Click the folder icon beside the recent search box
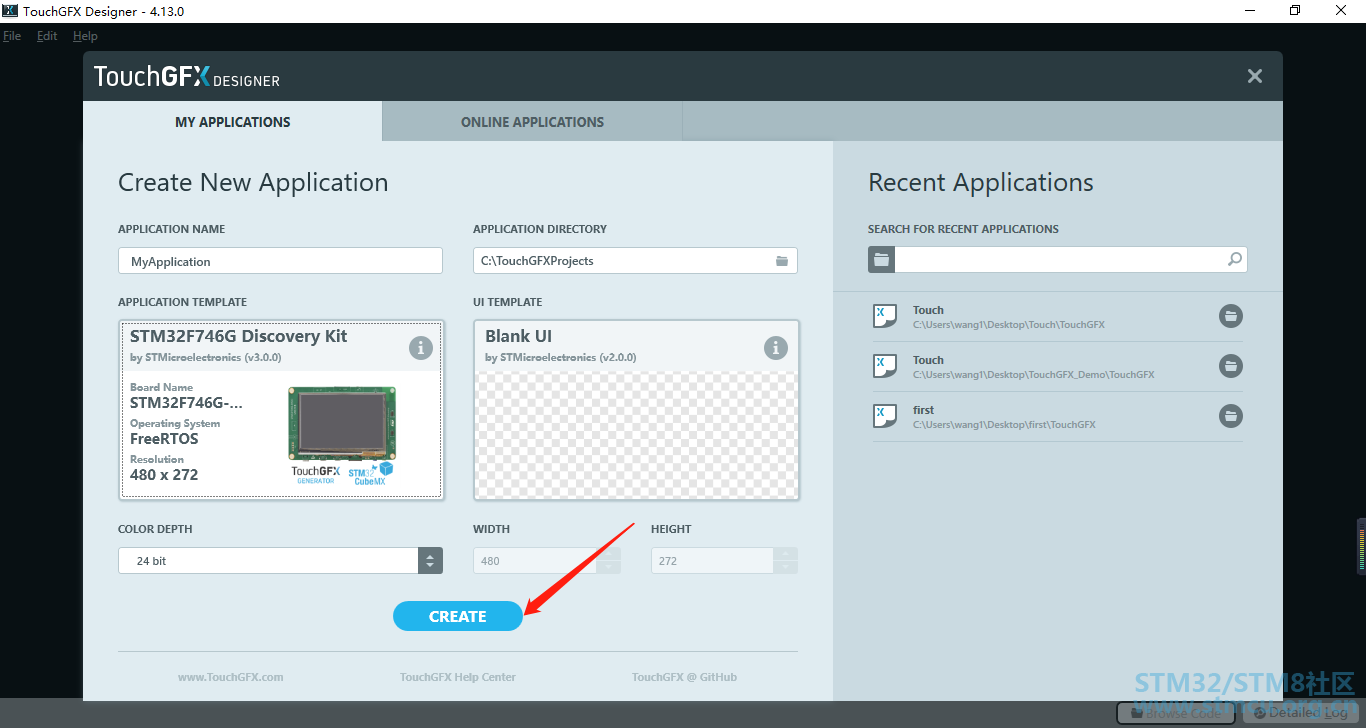The height and width of the screenshot is (728, 1366). tap(881, 260)
